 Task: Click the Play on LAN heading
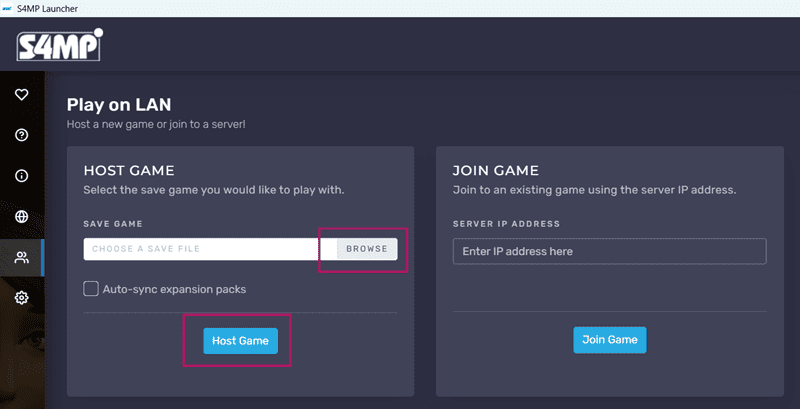(x=119, y=105)
